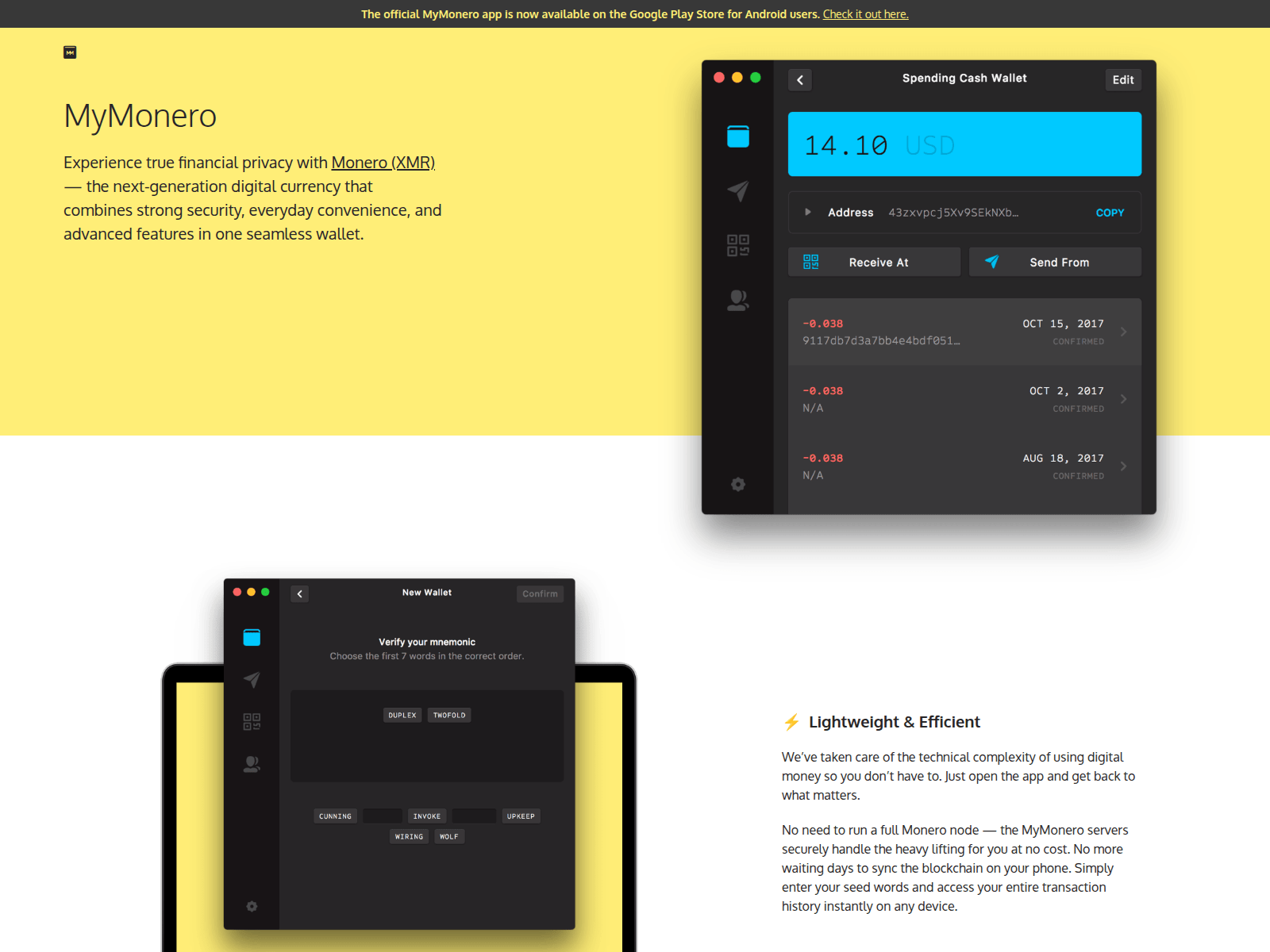Screen dimensions: 1270x952
Task: Click the yellow minimize dot on Spending Cash Wallet window
Action: pos(737,77)
